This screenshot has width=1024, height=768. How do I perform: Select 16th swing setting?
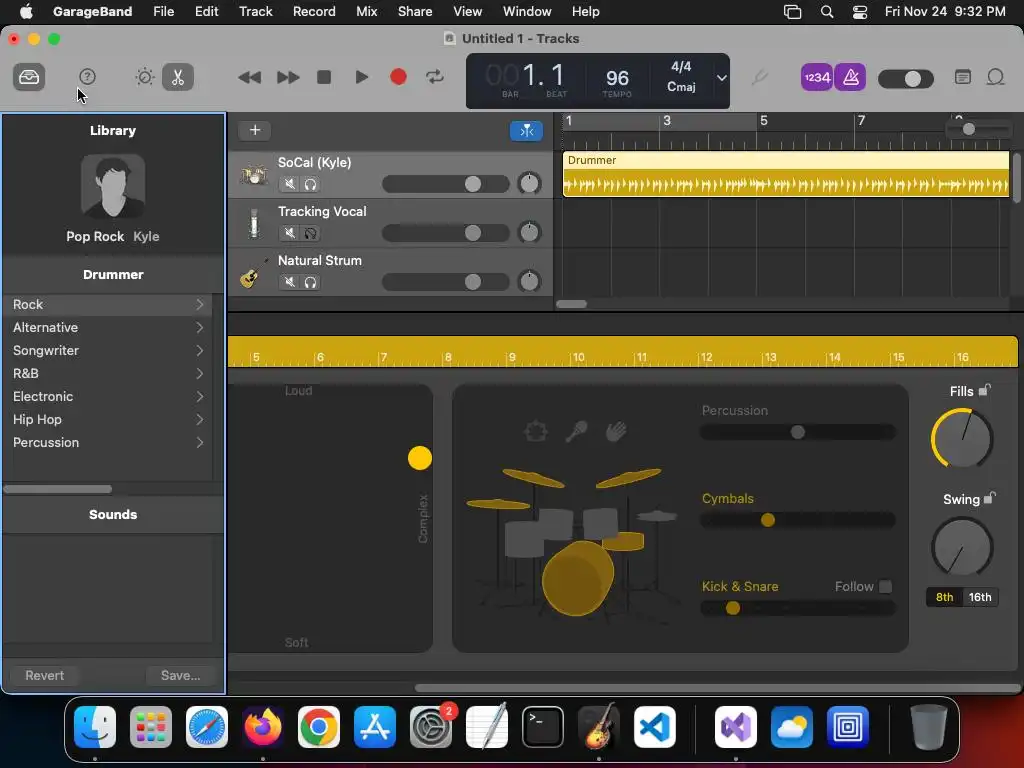[980, 597]
